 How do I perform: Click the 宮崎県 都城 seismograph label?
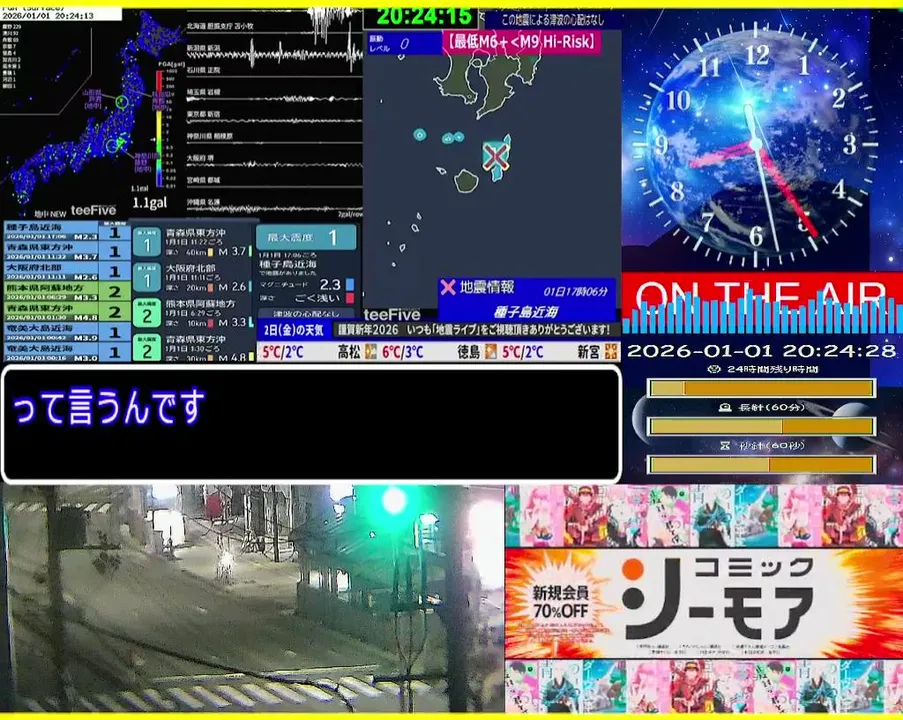[x=203, y=180]
